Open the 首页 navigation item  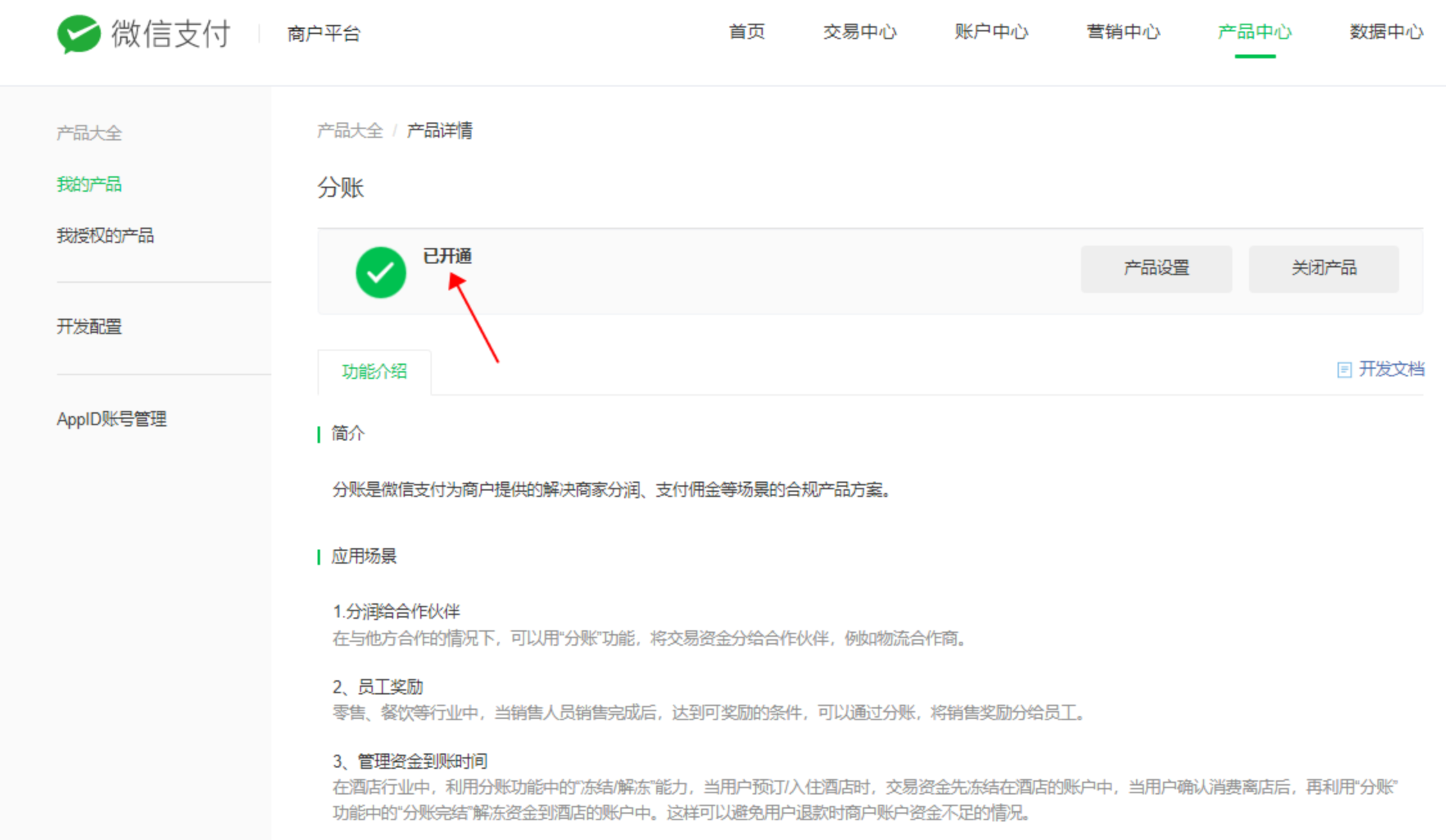747,31
